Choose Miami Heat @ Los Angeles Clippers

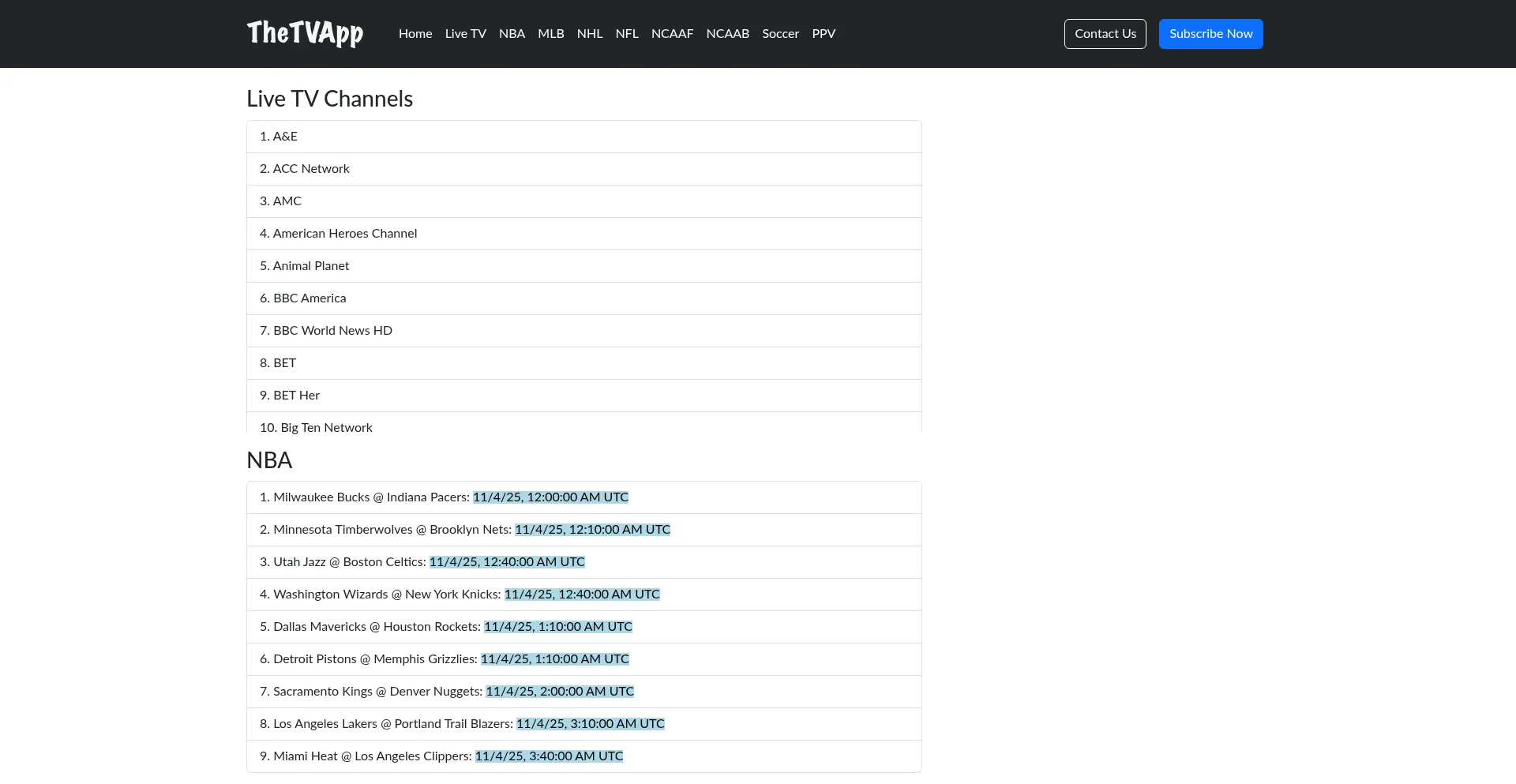pyautogui.click(x=372, y=756)
